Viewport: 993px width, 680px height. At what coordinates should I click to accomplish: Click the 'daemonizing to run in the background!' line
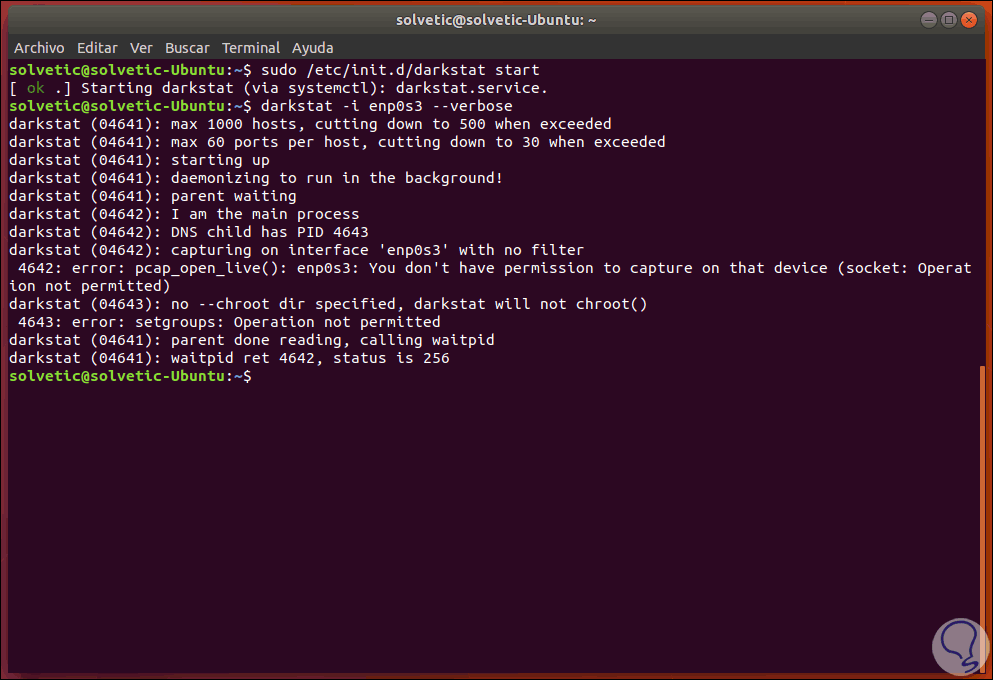pos(336,178)
